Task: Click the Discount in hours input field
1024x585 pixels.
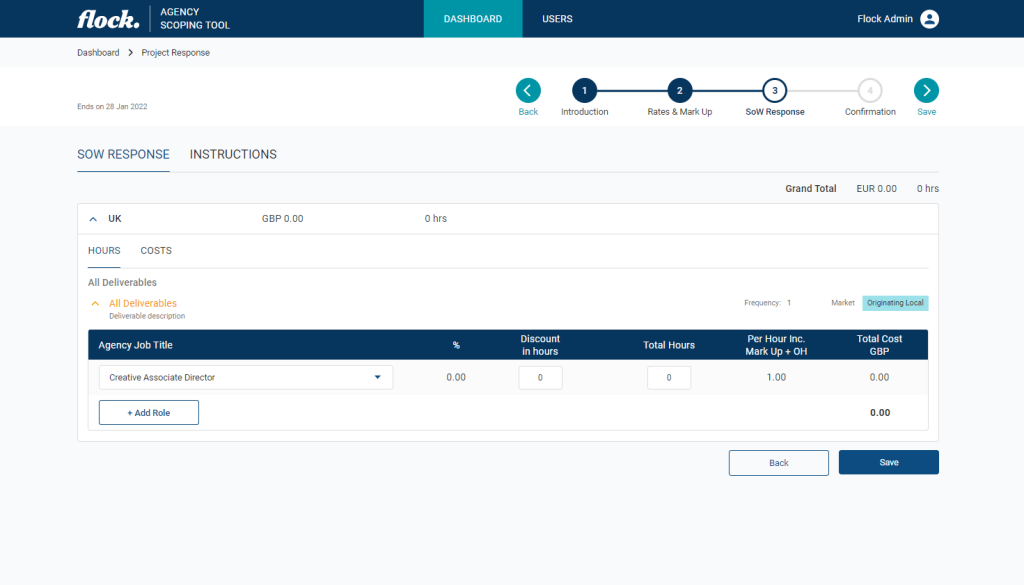Action: [x=540, y=377]
